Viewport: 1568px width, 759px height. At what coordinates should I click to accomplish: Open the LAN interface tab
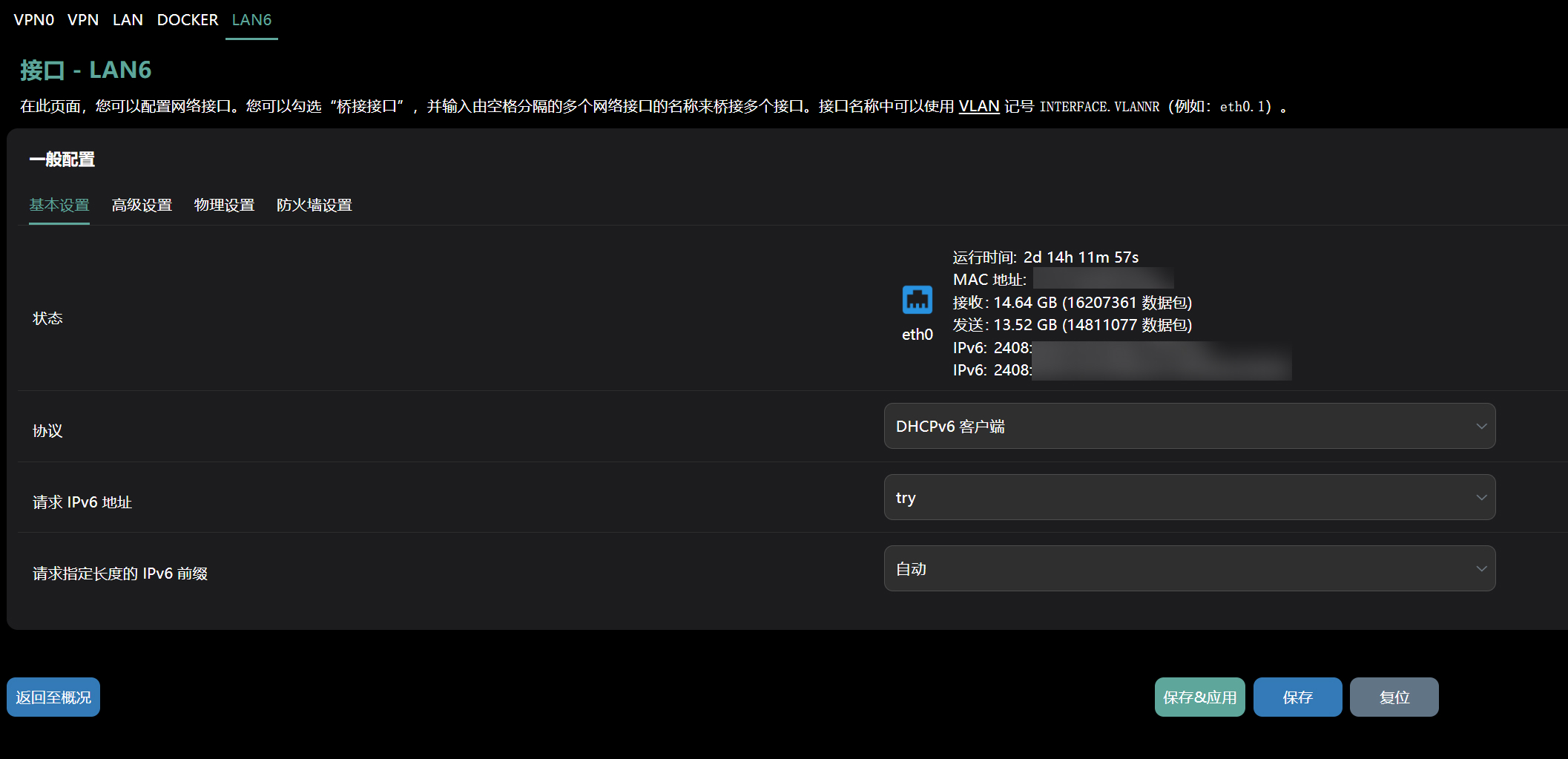(x=128, y=20)
